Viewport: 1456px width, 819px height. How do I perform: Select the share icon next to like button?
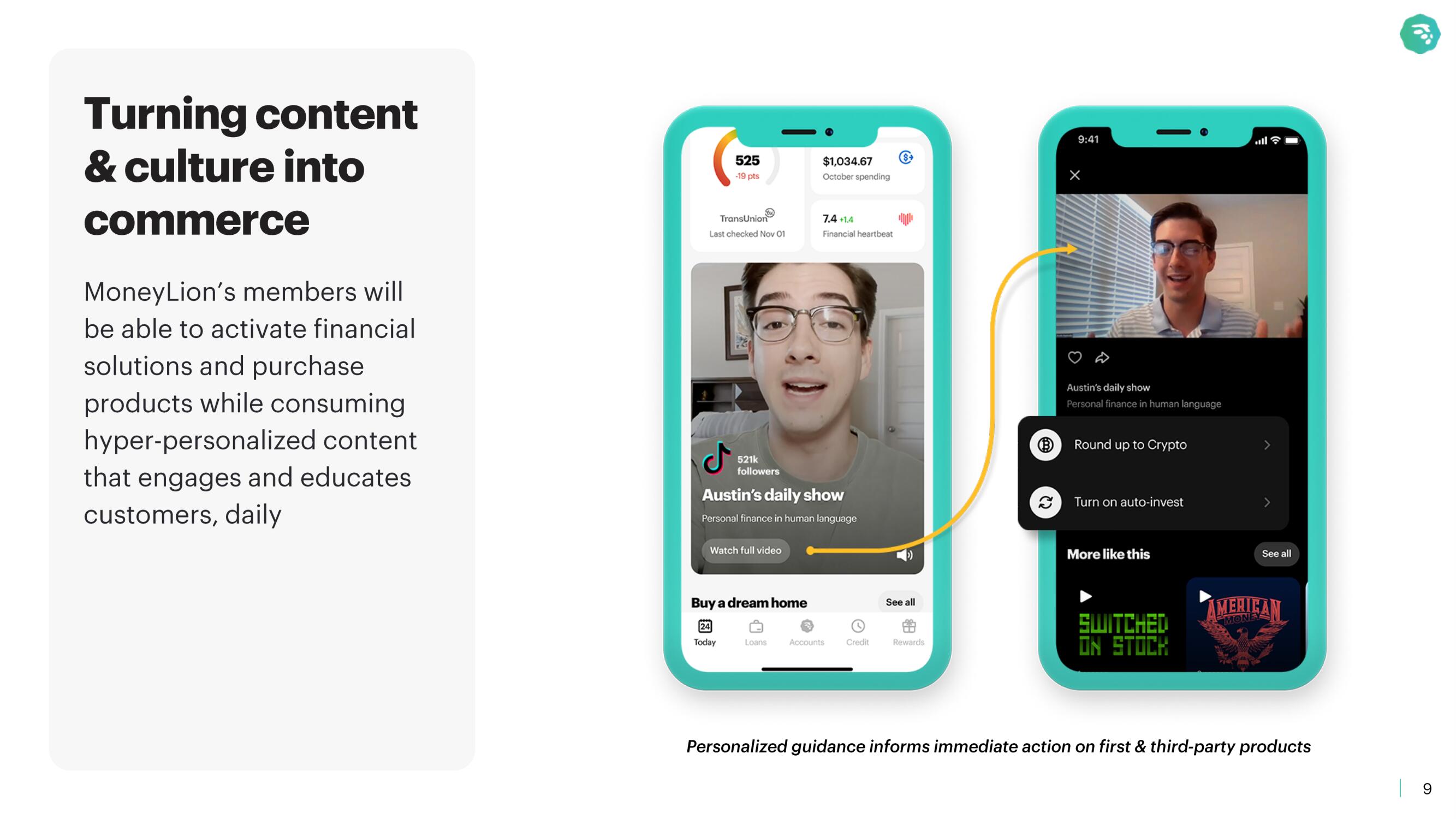1102,358
